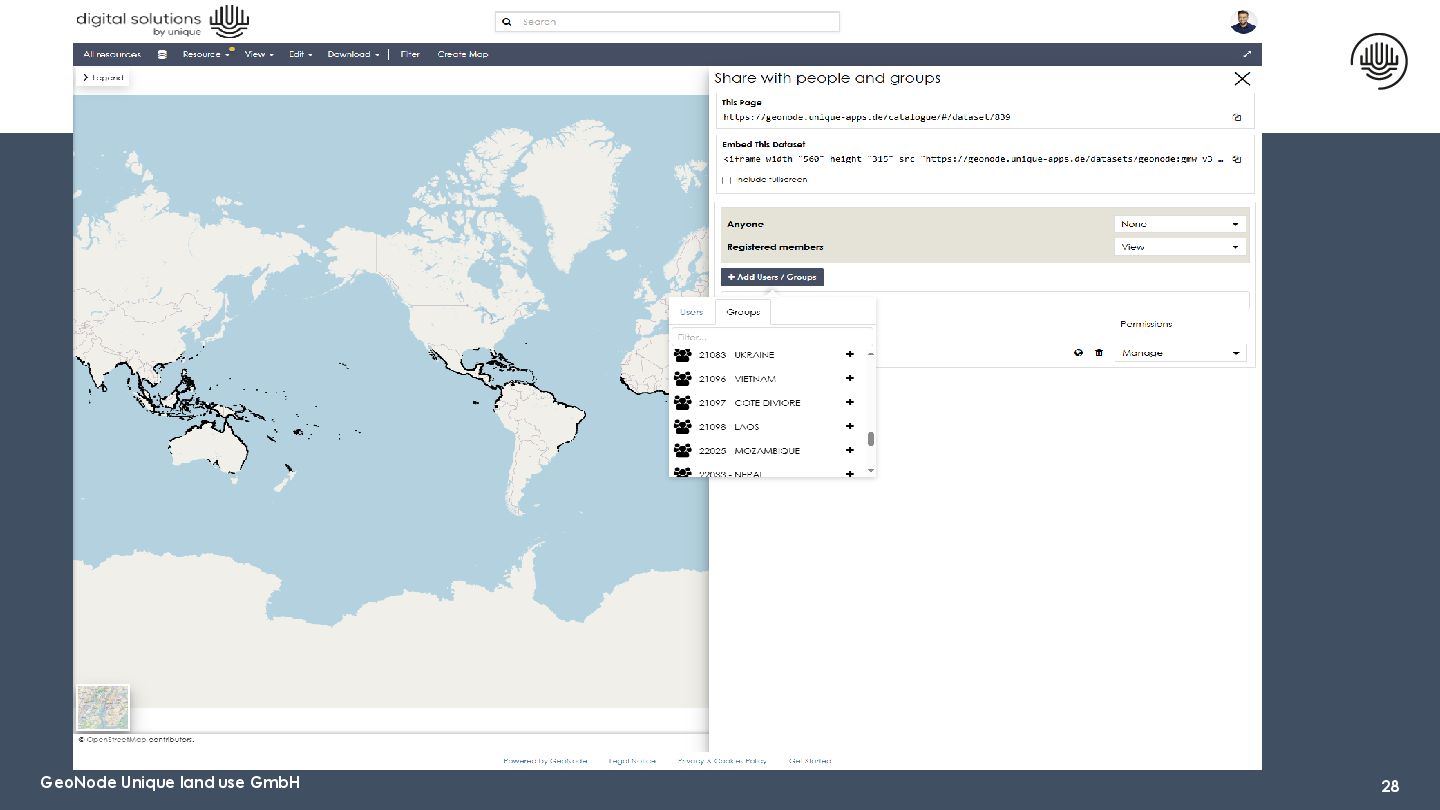Go to All resources
This screenshot has width=1440, height=810.
point(112,54)
